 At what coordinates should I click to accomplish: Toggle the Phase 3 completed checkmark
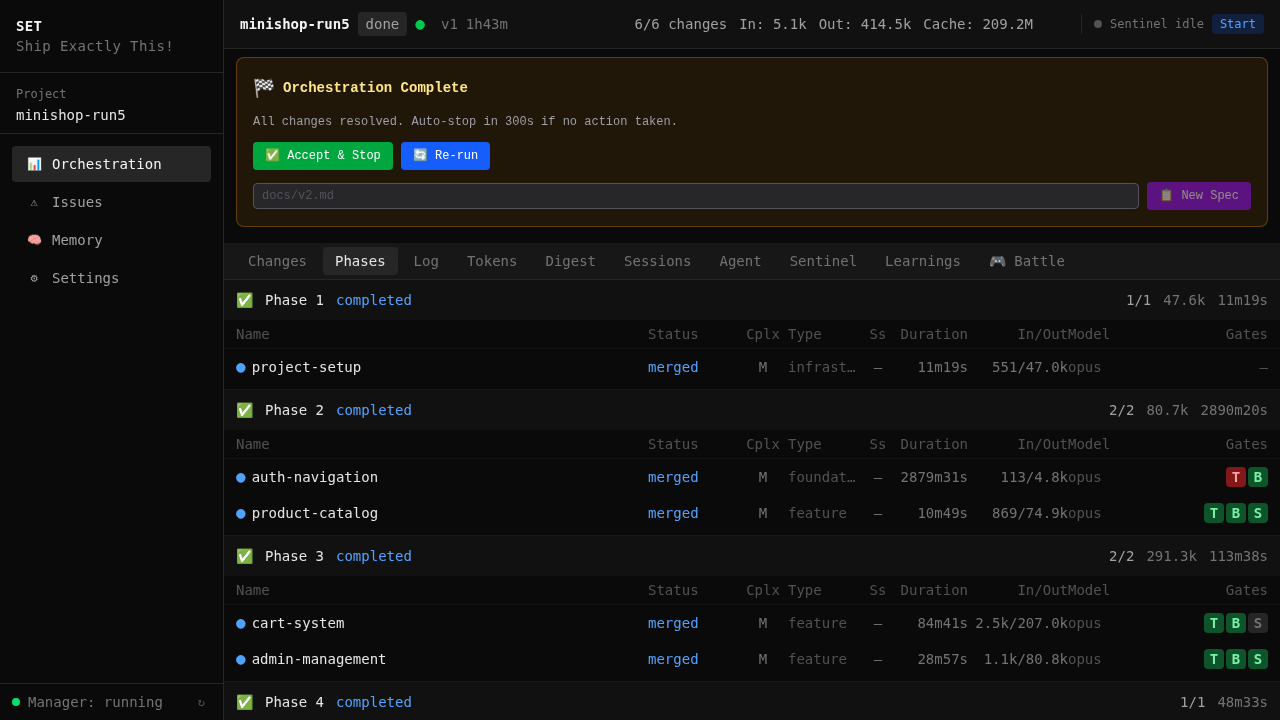pyautogui.click(x=244, y=556)
